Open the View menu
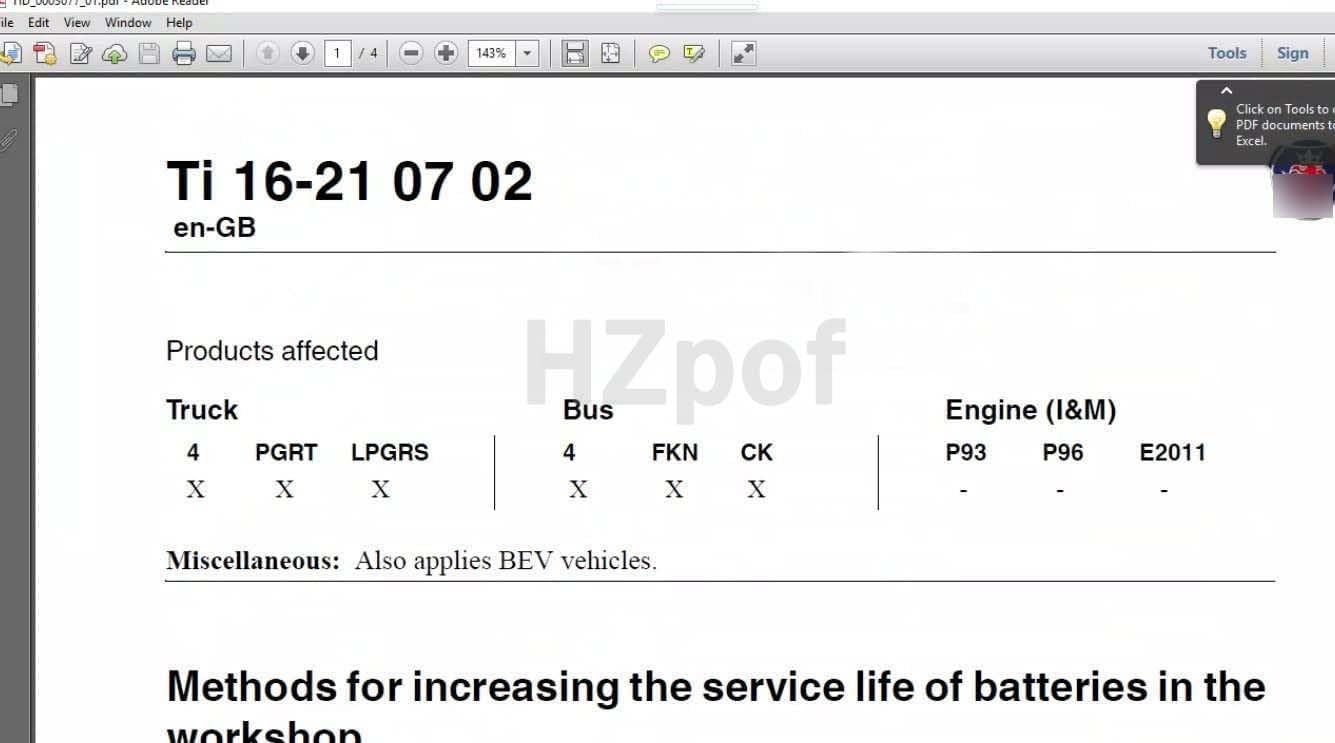Screen dimensions: 1335x743 pyautogui.click(x=76, y=22)
